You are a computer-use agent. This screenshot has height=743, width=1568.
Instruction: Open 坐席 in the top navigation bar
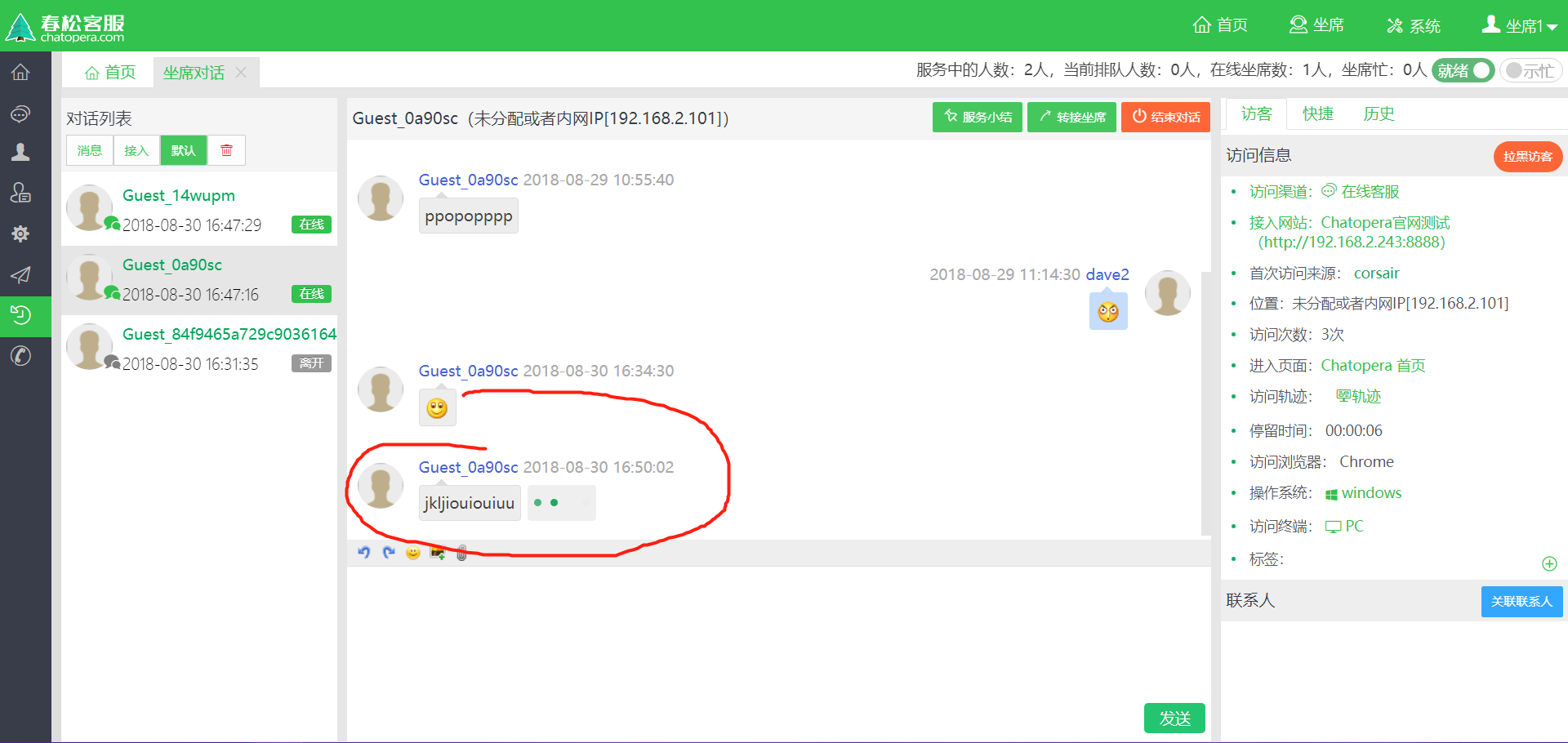coord(1316,25)
